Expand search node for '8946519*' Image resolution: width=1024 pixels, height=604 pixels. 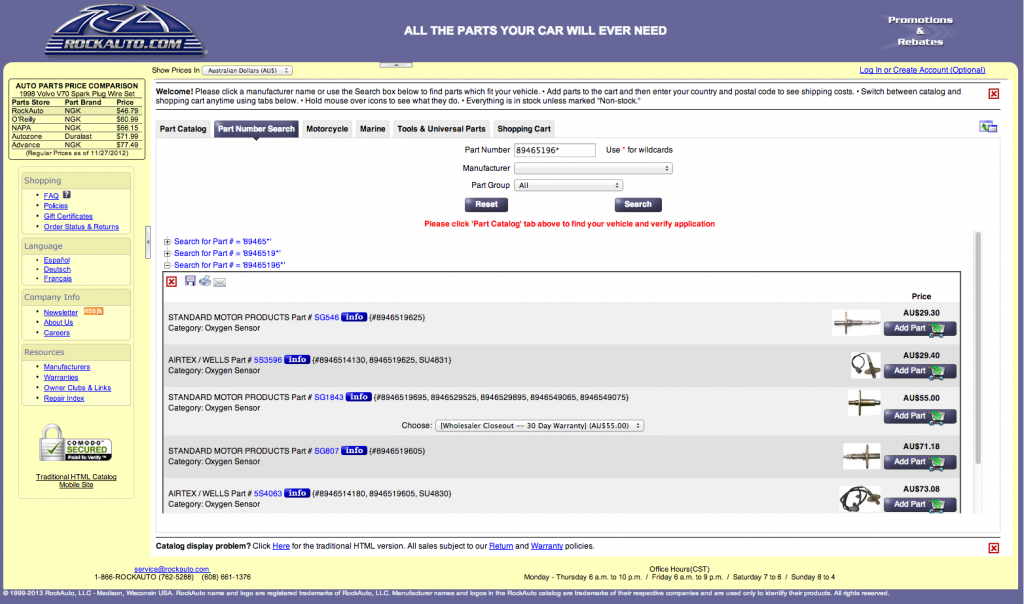click(167, 253)
